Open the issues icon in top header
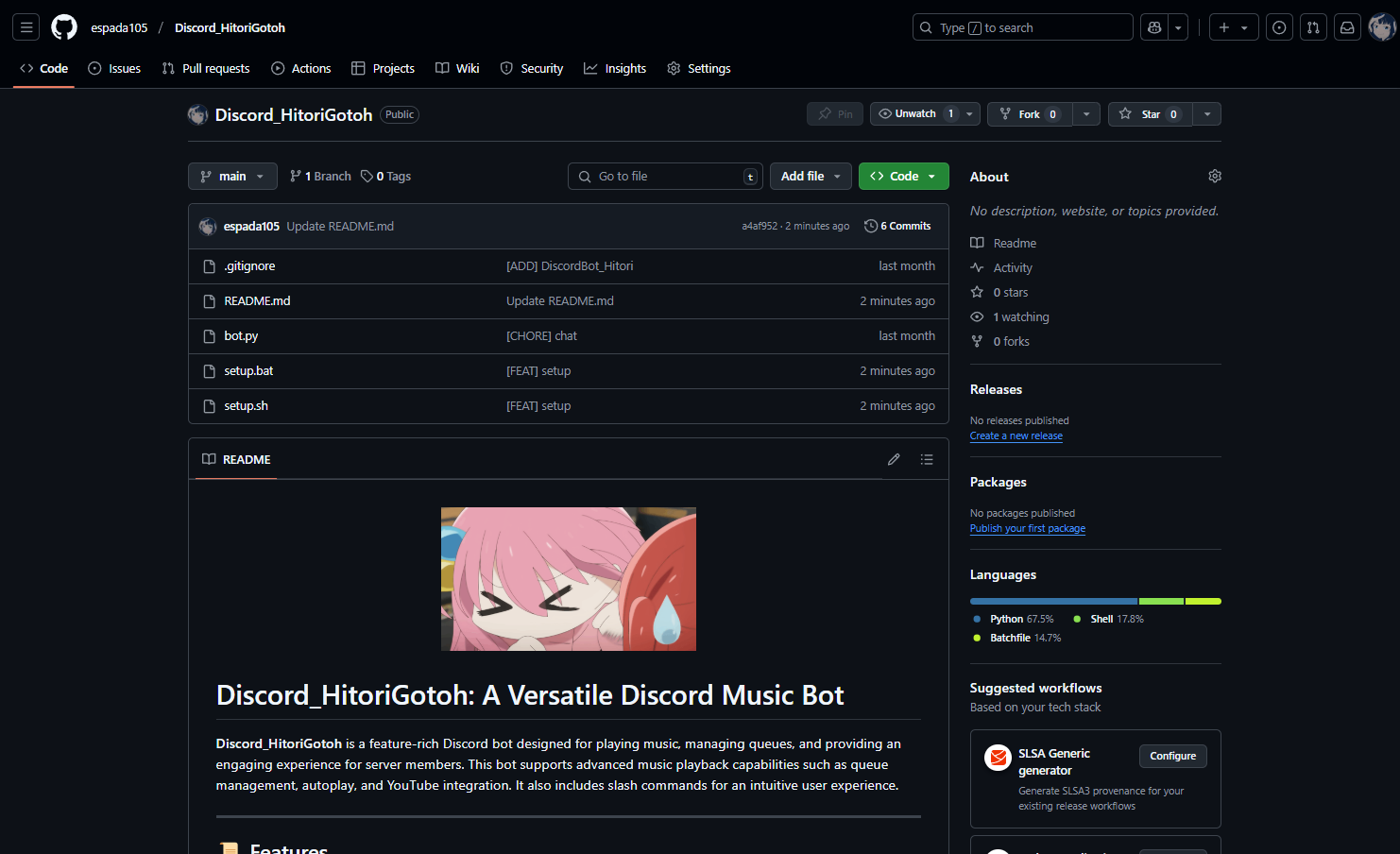The height and width of the screenshot is (854, 1400). click(x=1279, y=27)
